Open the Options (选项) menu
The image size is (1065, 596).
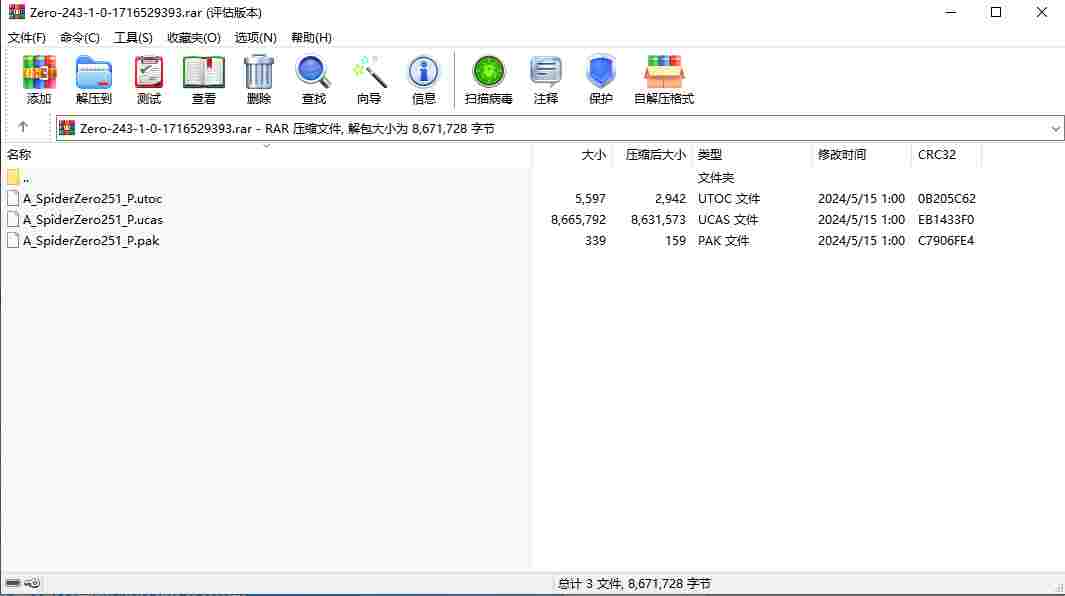tap(255, 37)
